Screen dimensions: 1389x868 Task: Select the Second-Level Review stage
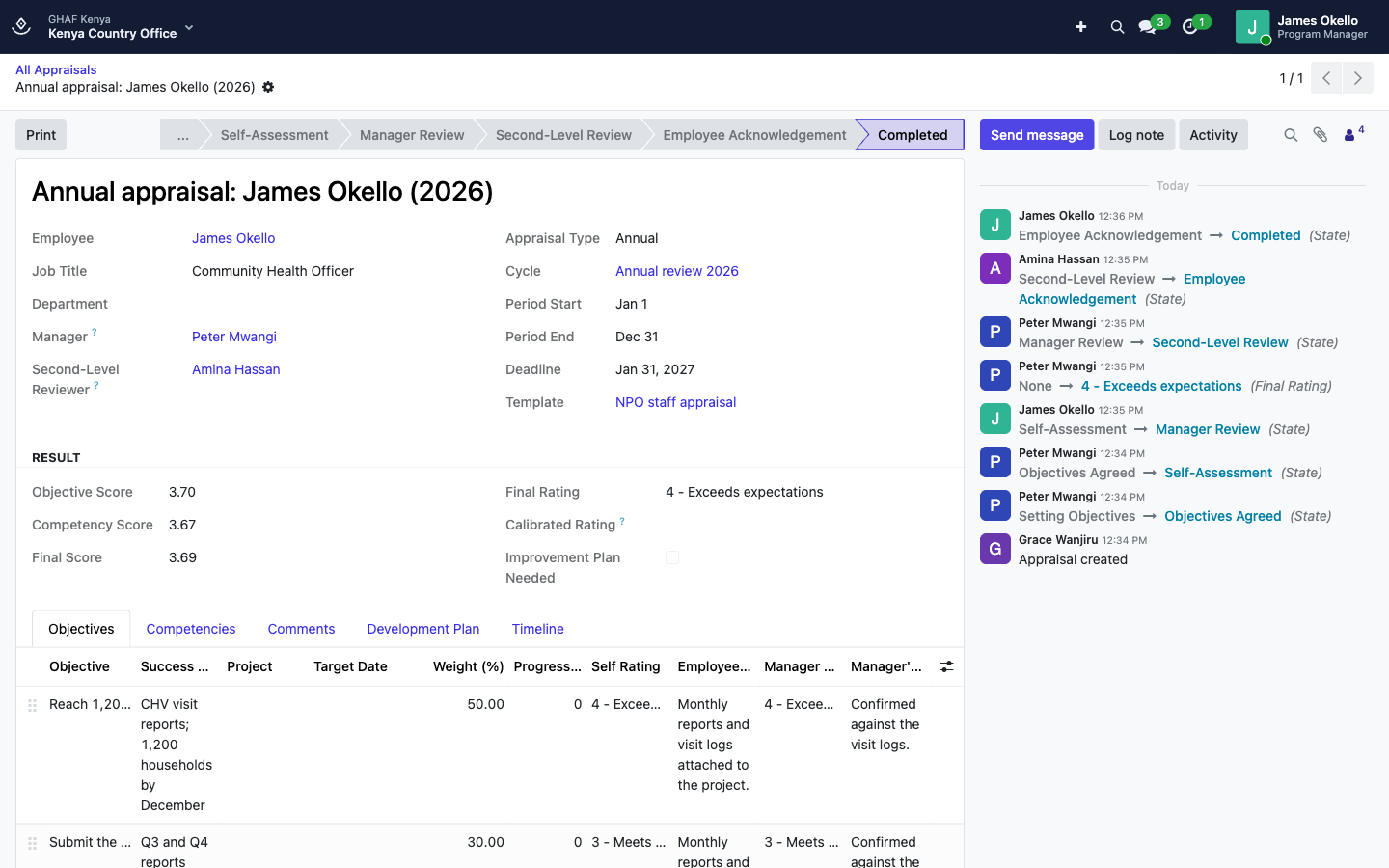[x=563, y=135]
